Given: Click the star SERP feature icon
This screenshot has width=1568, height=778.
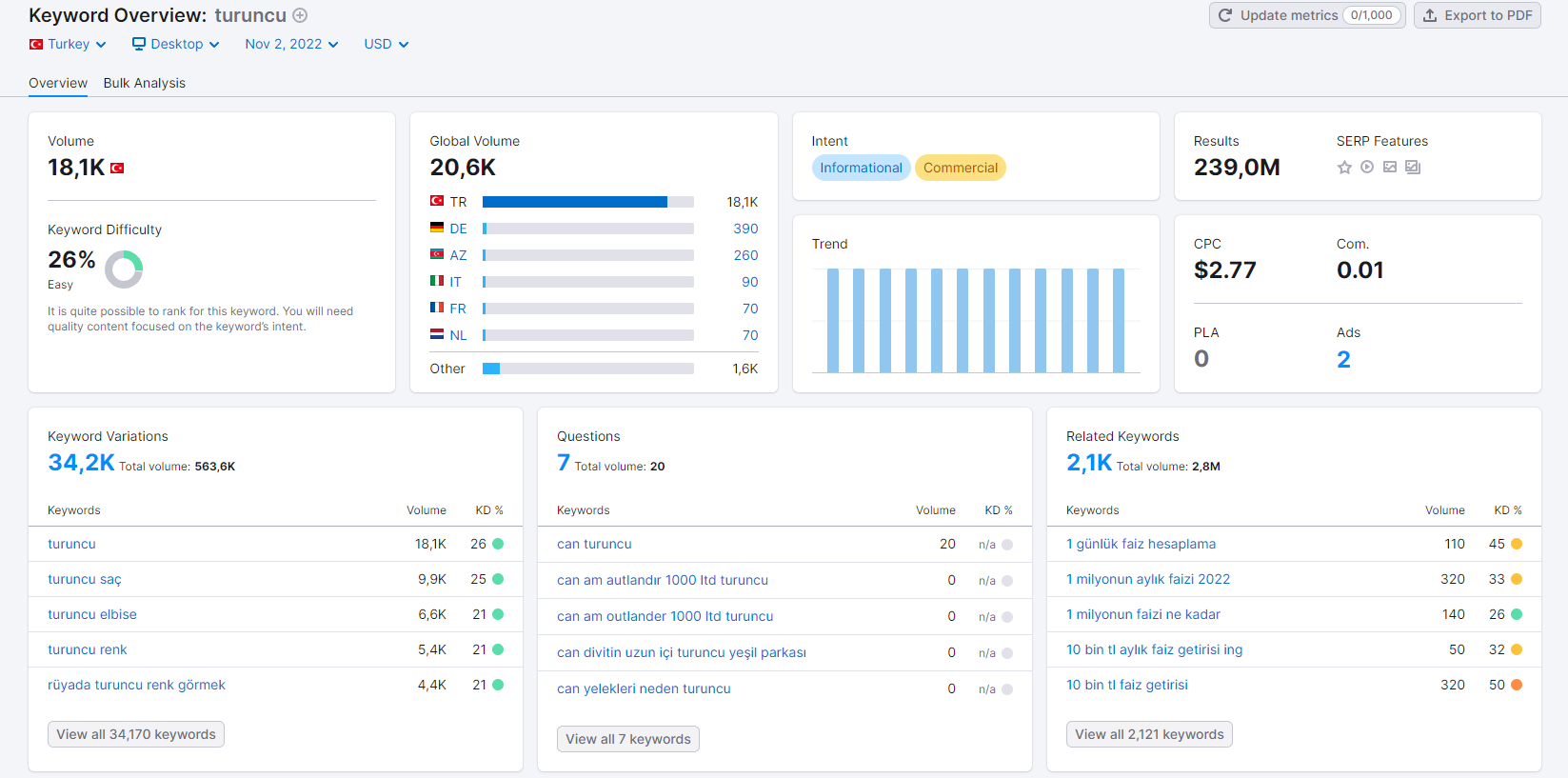Looking at the screenshot, I should click(x=1344, y=168).
